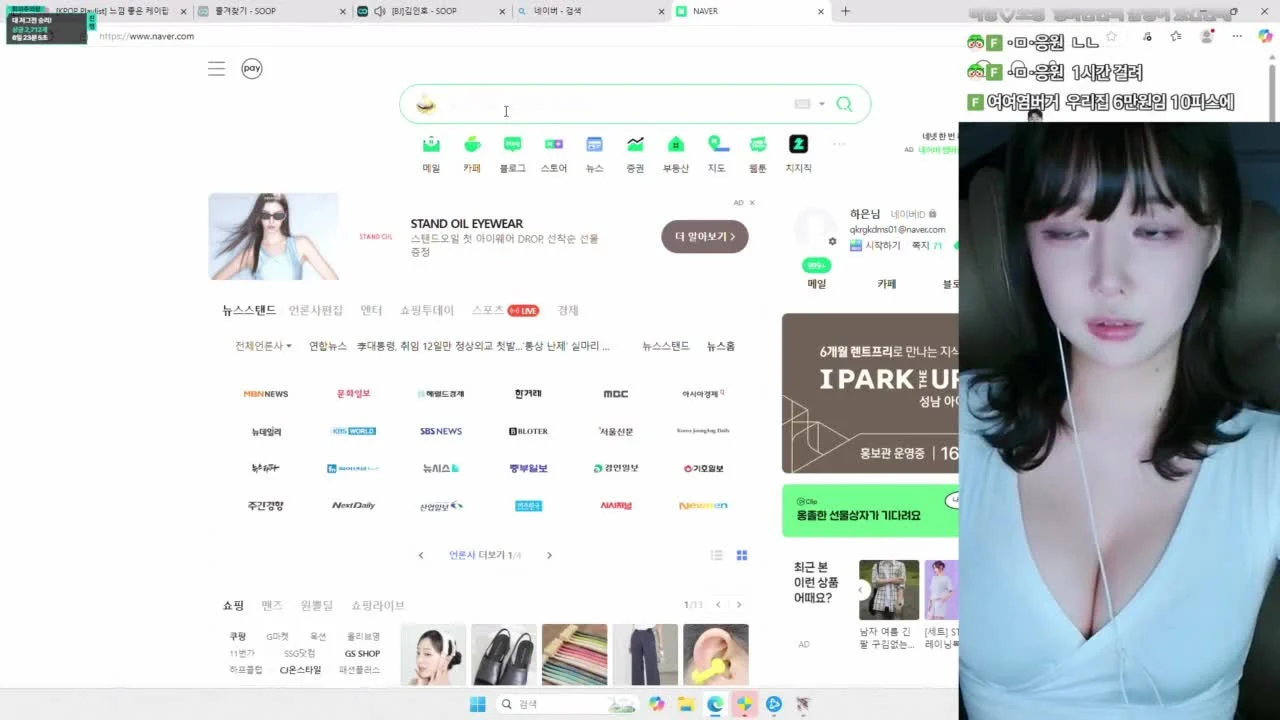Open Microsoft Edge from the taskbar
This screenshot has width=1280, height=720.
[715, 704]
